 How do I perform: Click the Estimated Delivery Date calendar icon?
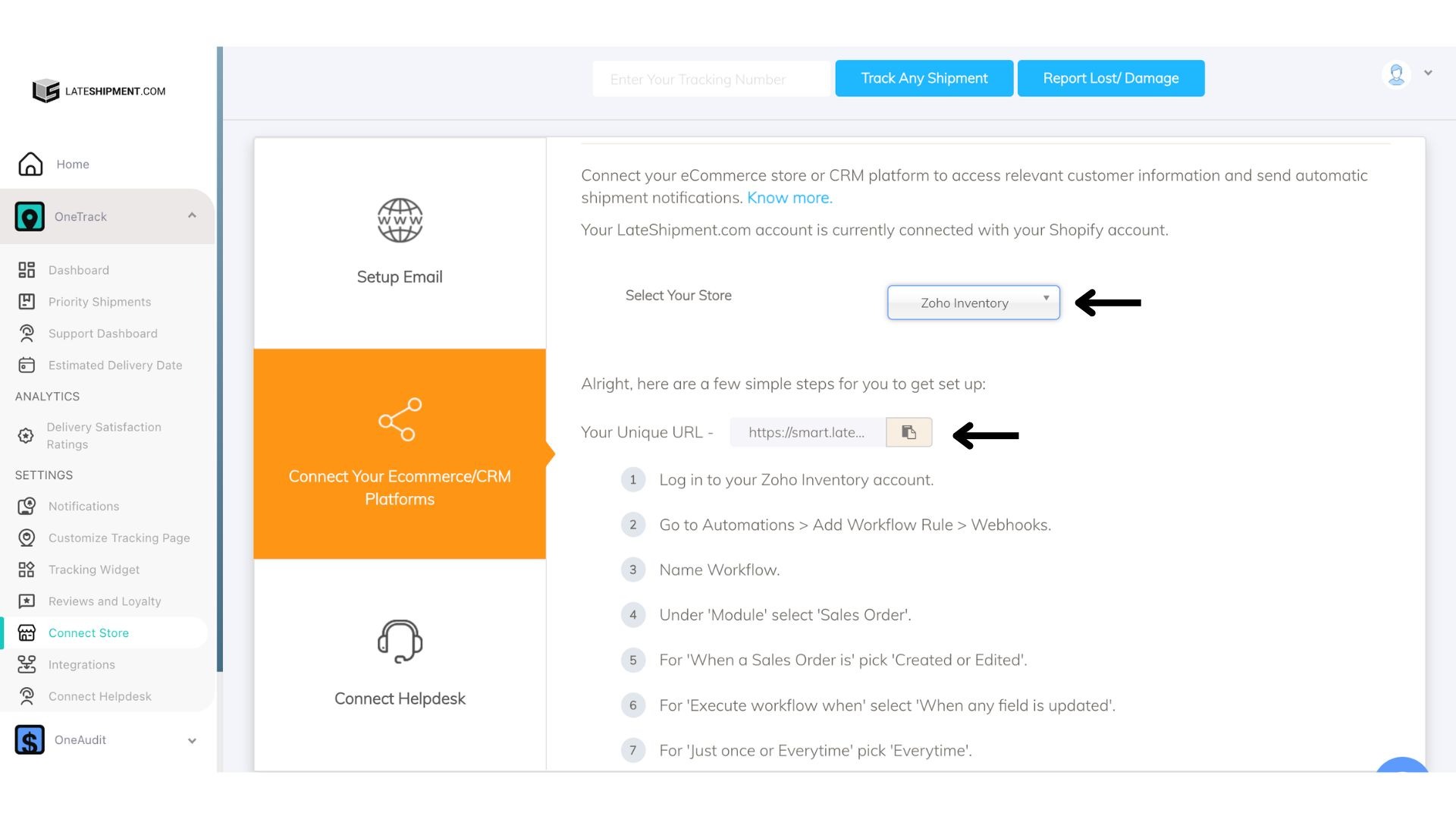27,366
